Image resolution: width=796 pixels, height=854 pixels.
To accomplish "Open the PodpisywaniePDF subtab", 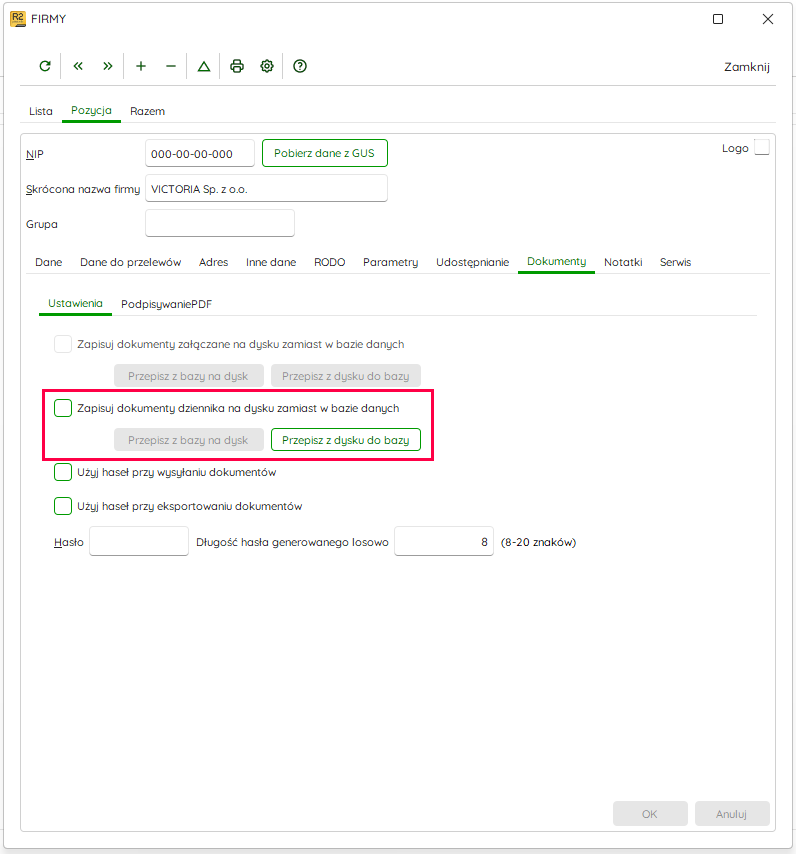I will click(x=166, y=304).
